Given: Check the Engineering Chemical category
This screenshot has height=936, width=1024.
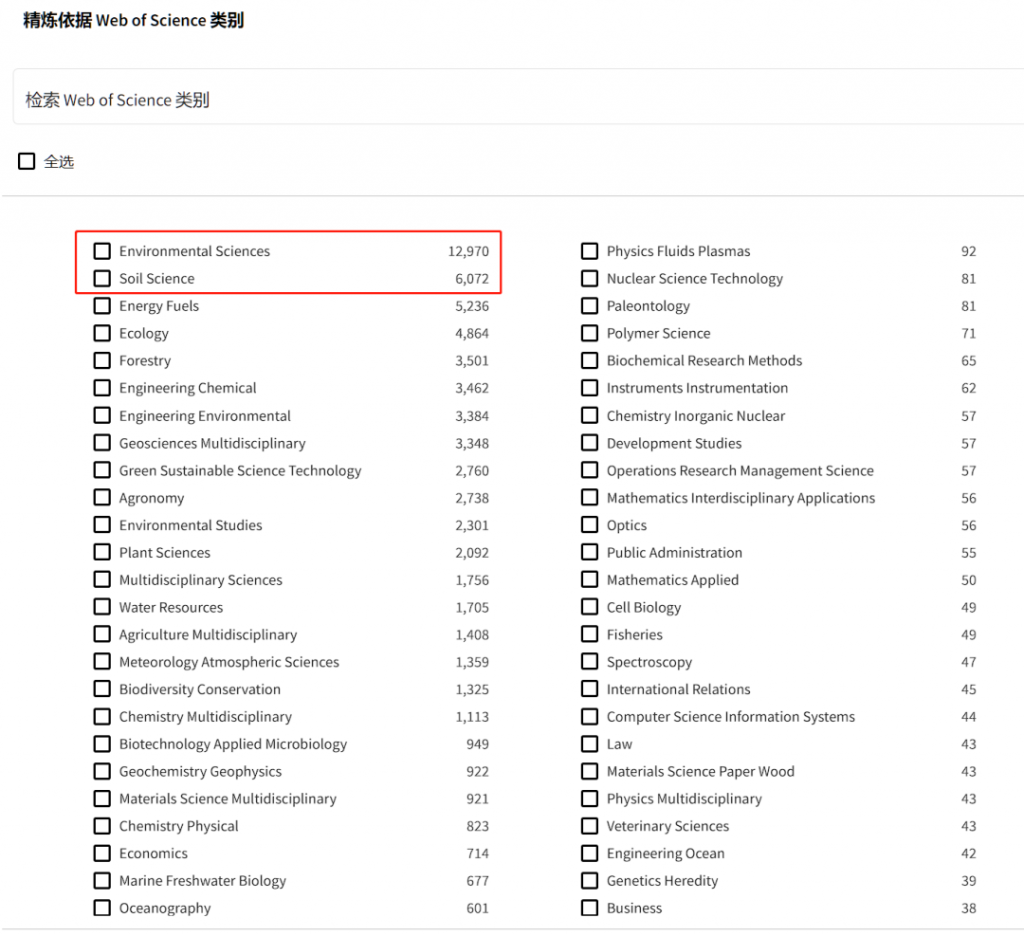Looking at the screenshot, I should tap(102, 388).
